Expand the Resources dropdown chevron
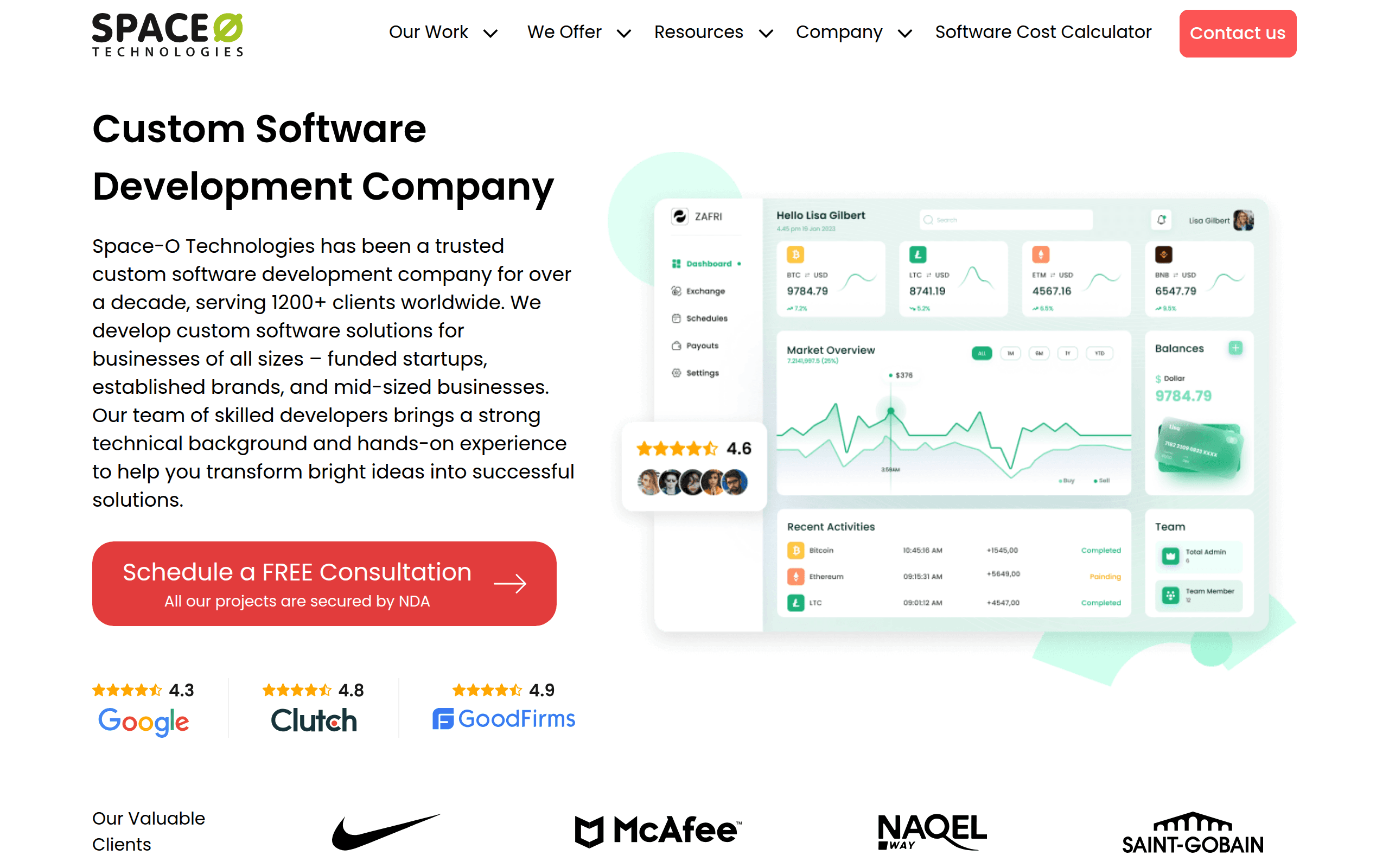The height and width of the screenshot is (868, 1389). (x=766, y=33)
